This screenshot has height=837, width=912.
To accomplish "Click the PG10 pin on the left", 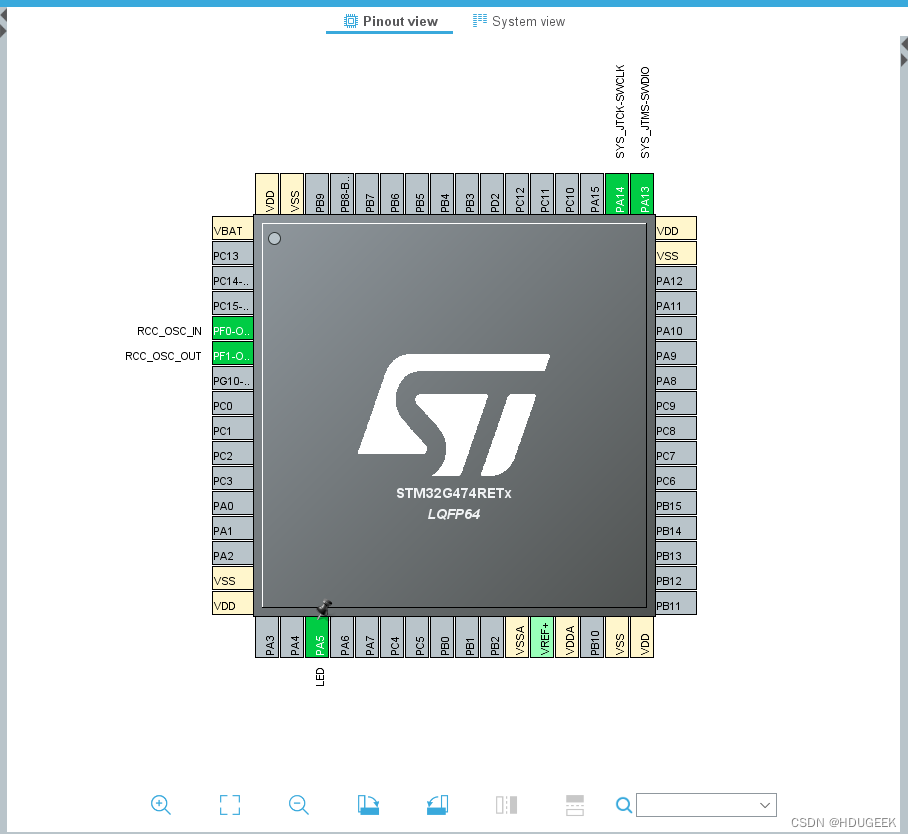I will (x=233, y=381).
